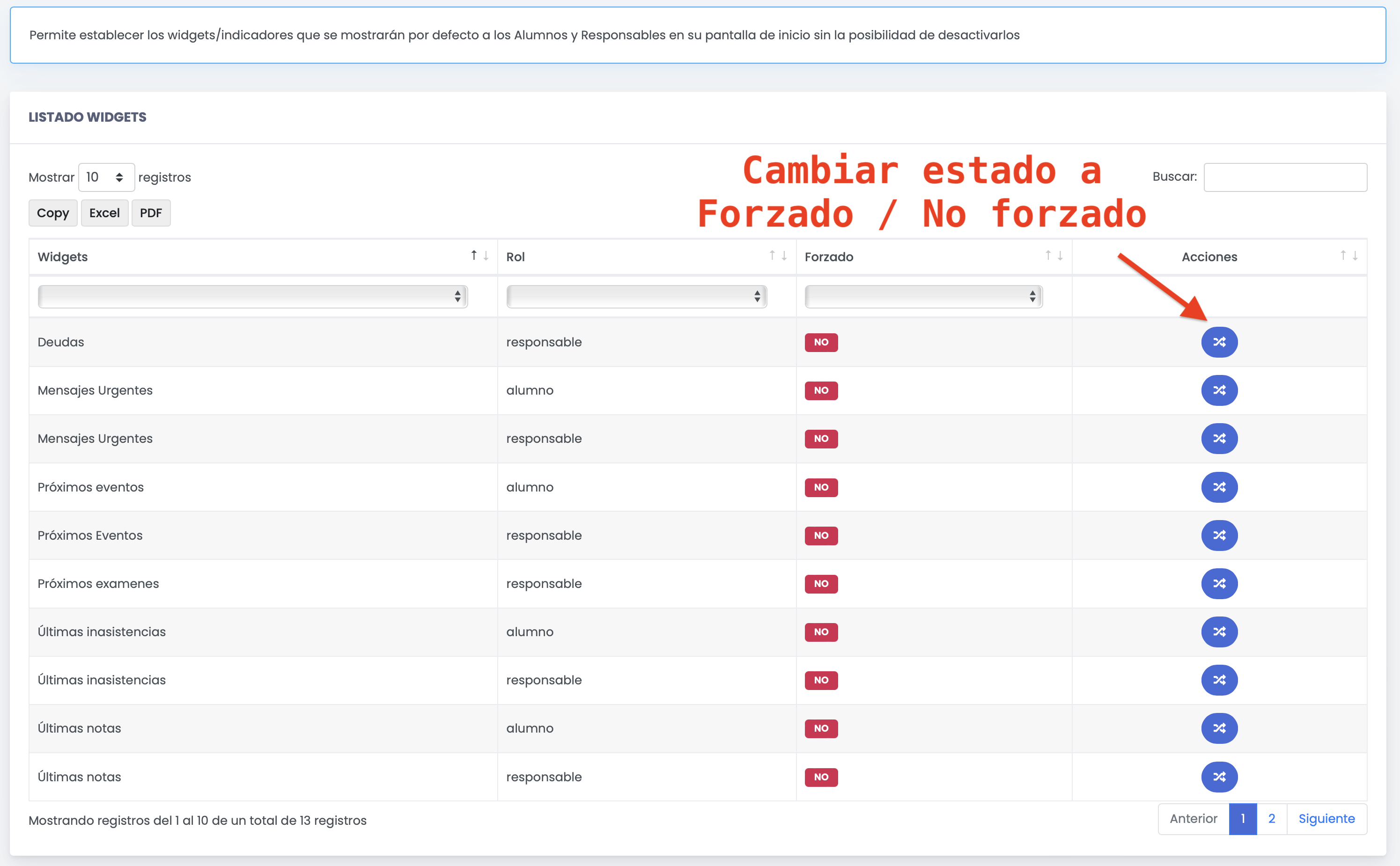
Task: Go to page 2 of results
Action: 1271,819
